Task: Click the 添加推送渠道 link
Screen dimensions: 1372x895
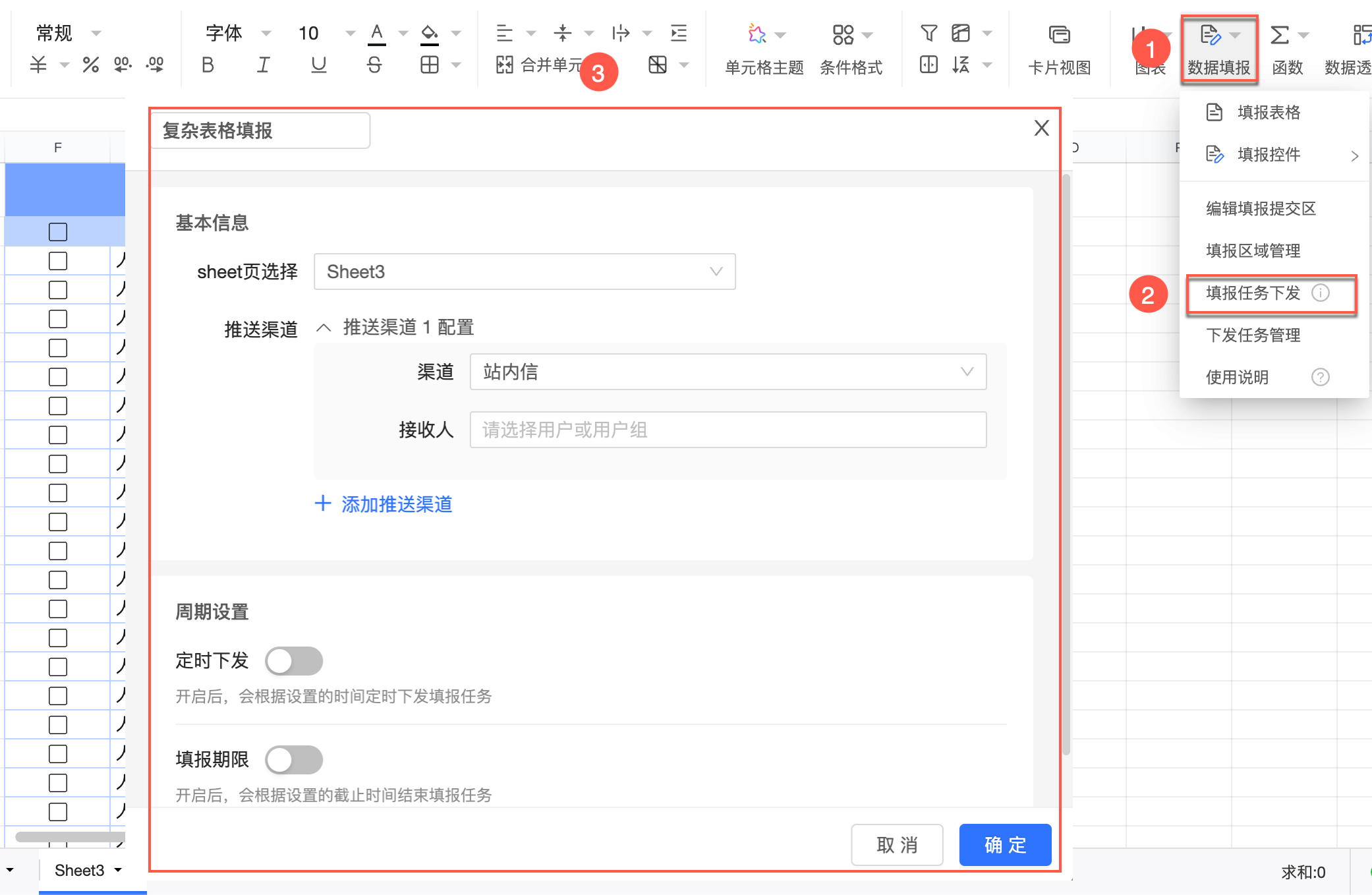Action: click(x=384, y=504)
